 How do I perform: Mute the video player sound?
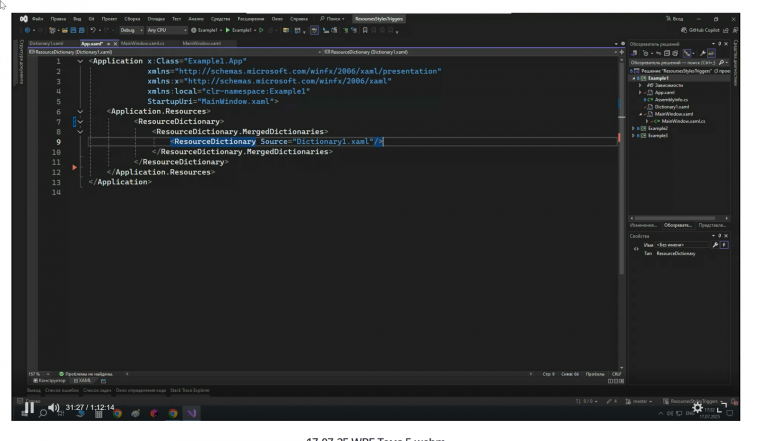(54, 408)
